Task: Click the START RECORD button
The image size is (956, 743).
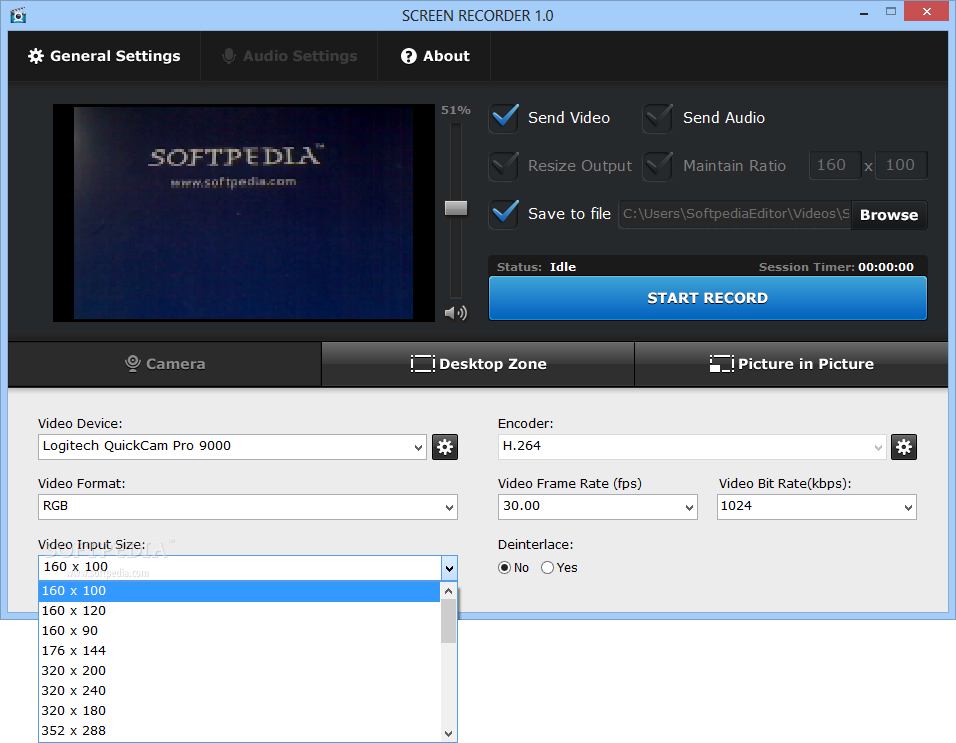Action: pos(708,298)
